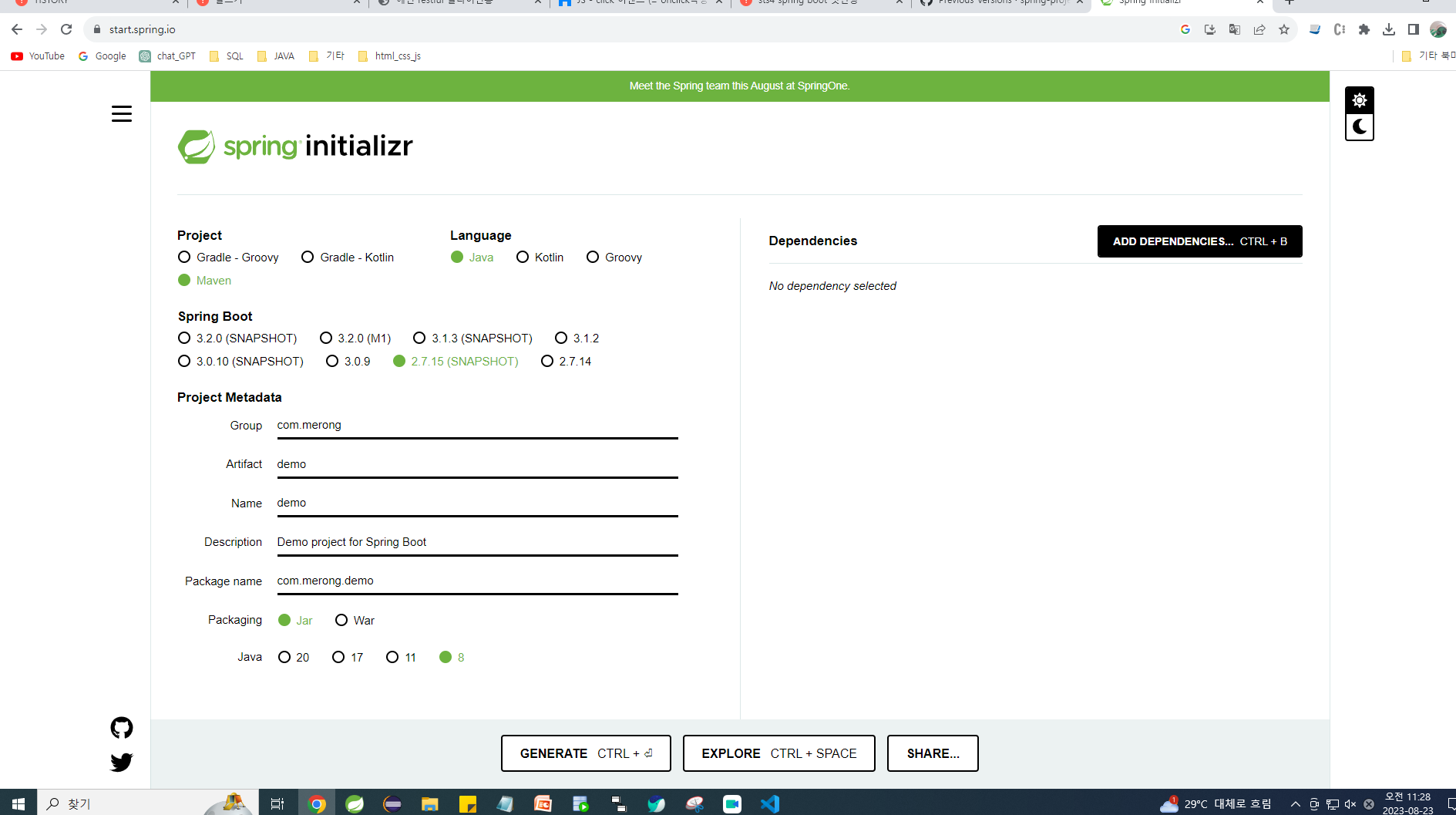Open Task View in the taskbar
The width and height of the screenshot is (1456, 815).
(x=277, y=803)
